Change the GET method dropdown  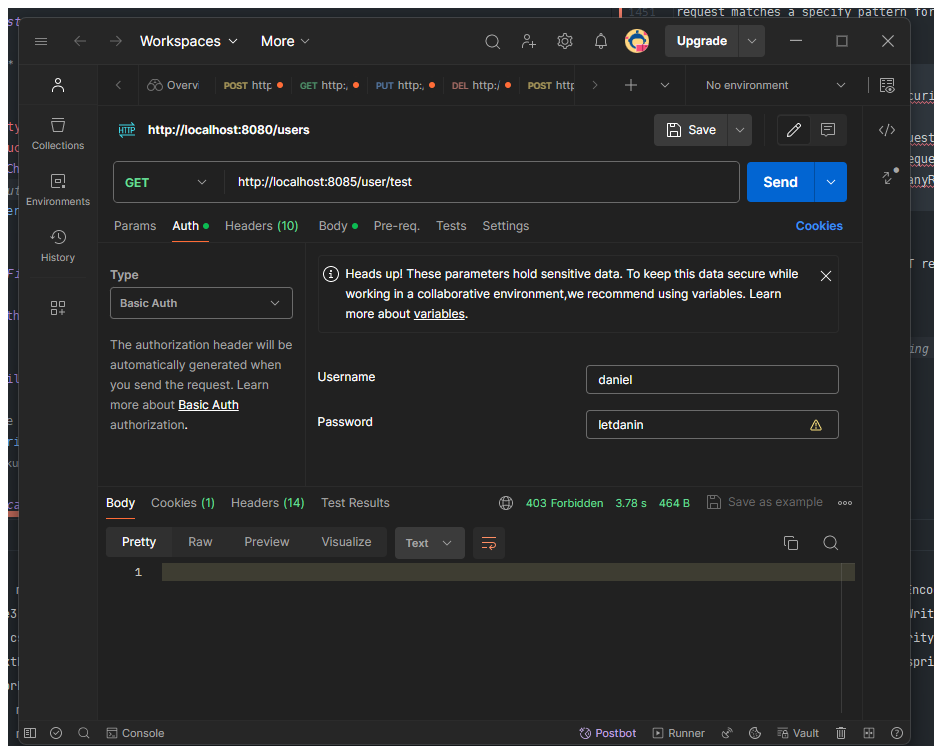point(165,182)
